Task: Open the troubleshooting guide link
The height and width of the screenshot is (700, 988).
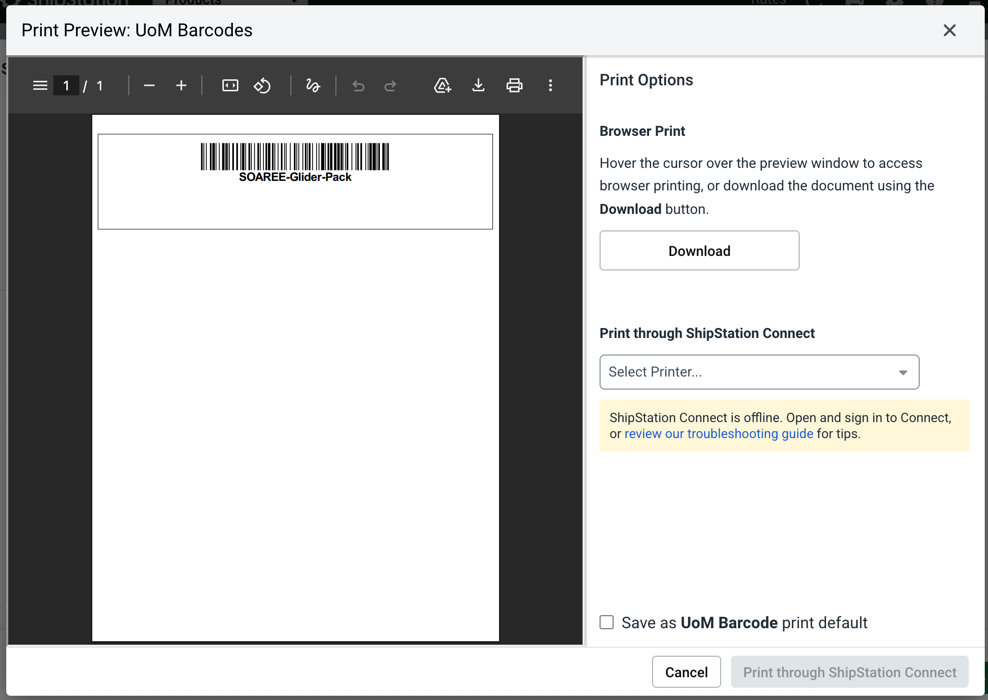Action: pyautogui.click(x=718, y=434)
